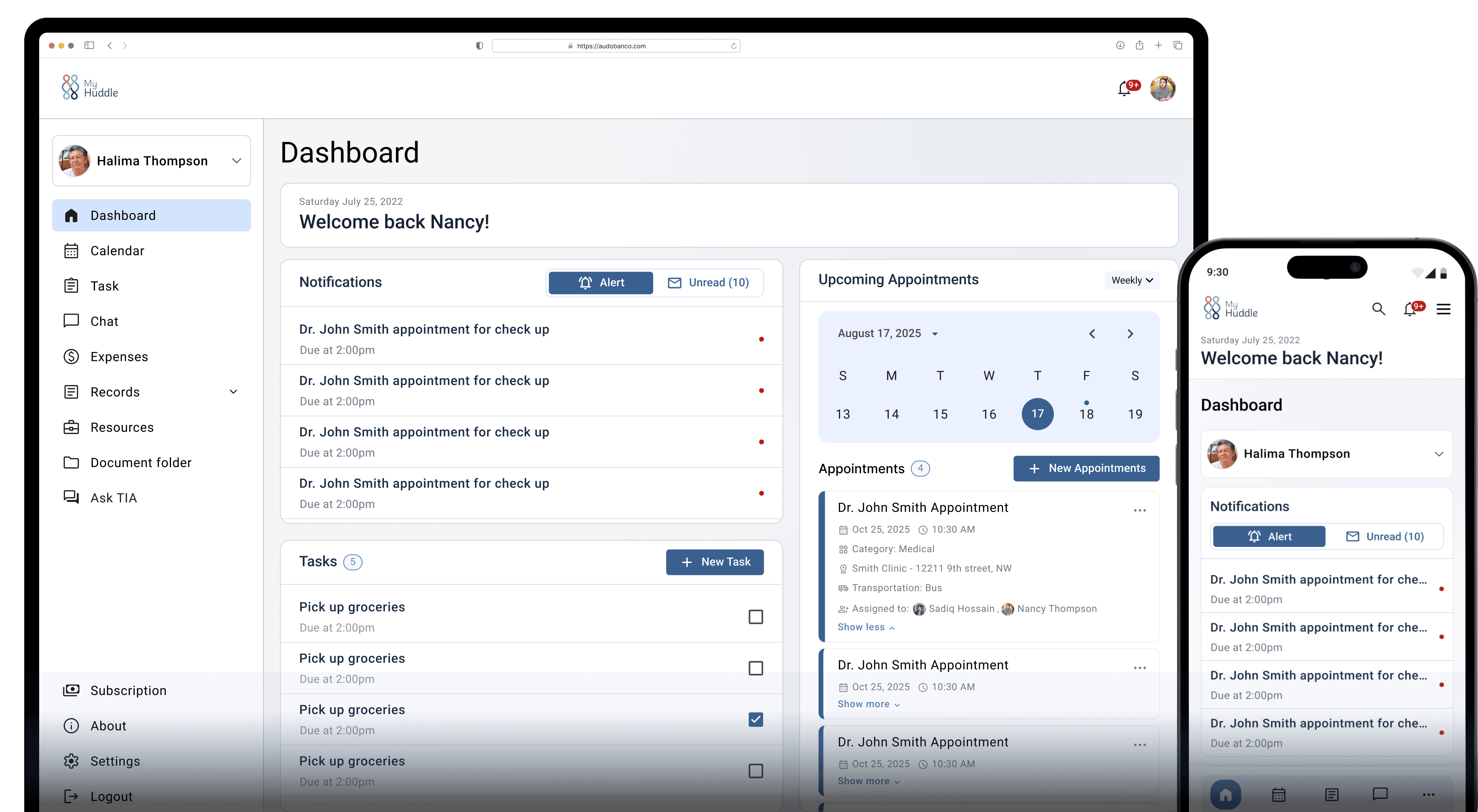Open the Weekly view dropdown
Image resolution: width=1478 pixels, height=812 pixels.
pyautogui.click(x=1131, y=280)
